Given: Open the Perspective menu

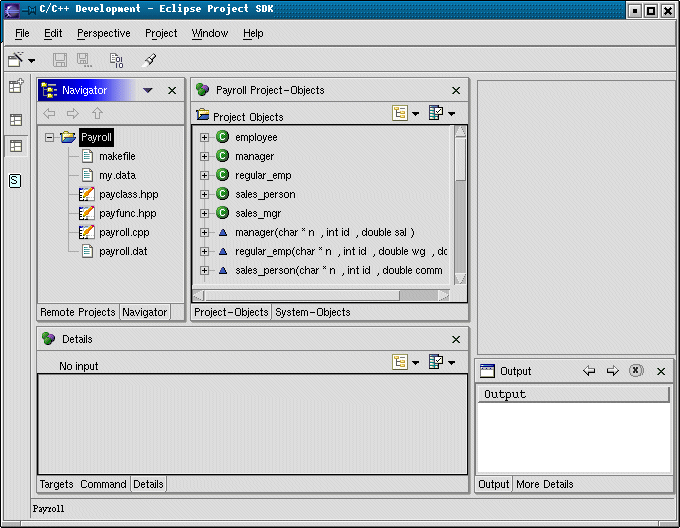Looking at the screenshot, I should pos(104,33).
